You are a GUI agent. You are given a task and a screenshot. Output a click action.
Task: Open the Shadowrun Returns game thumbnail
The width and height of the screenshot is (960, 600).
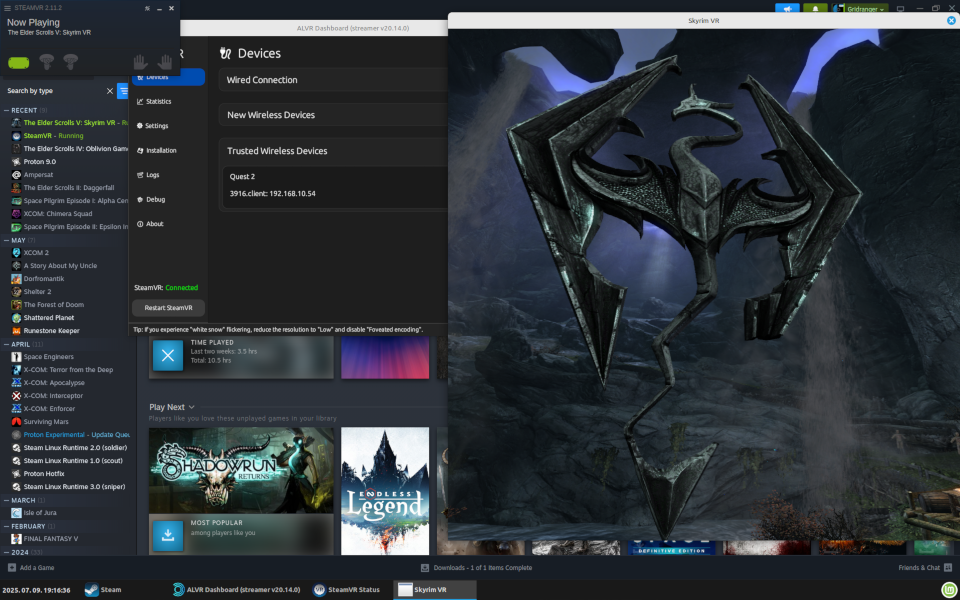[x=241, y=470]
